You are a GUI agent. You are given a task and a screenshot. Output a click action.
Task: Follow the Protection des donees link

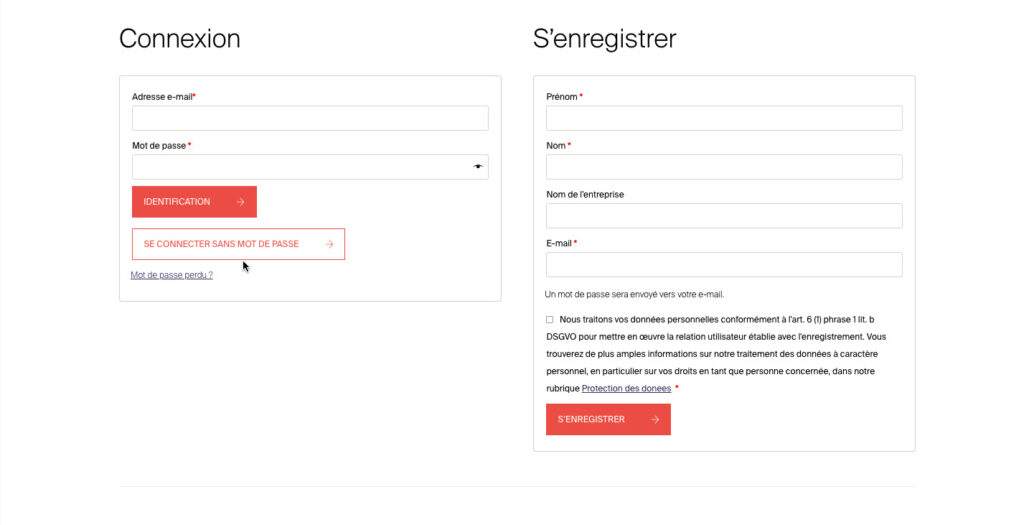click(626, 389)
